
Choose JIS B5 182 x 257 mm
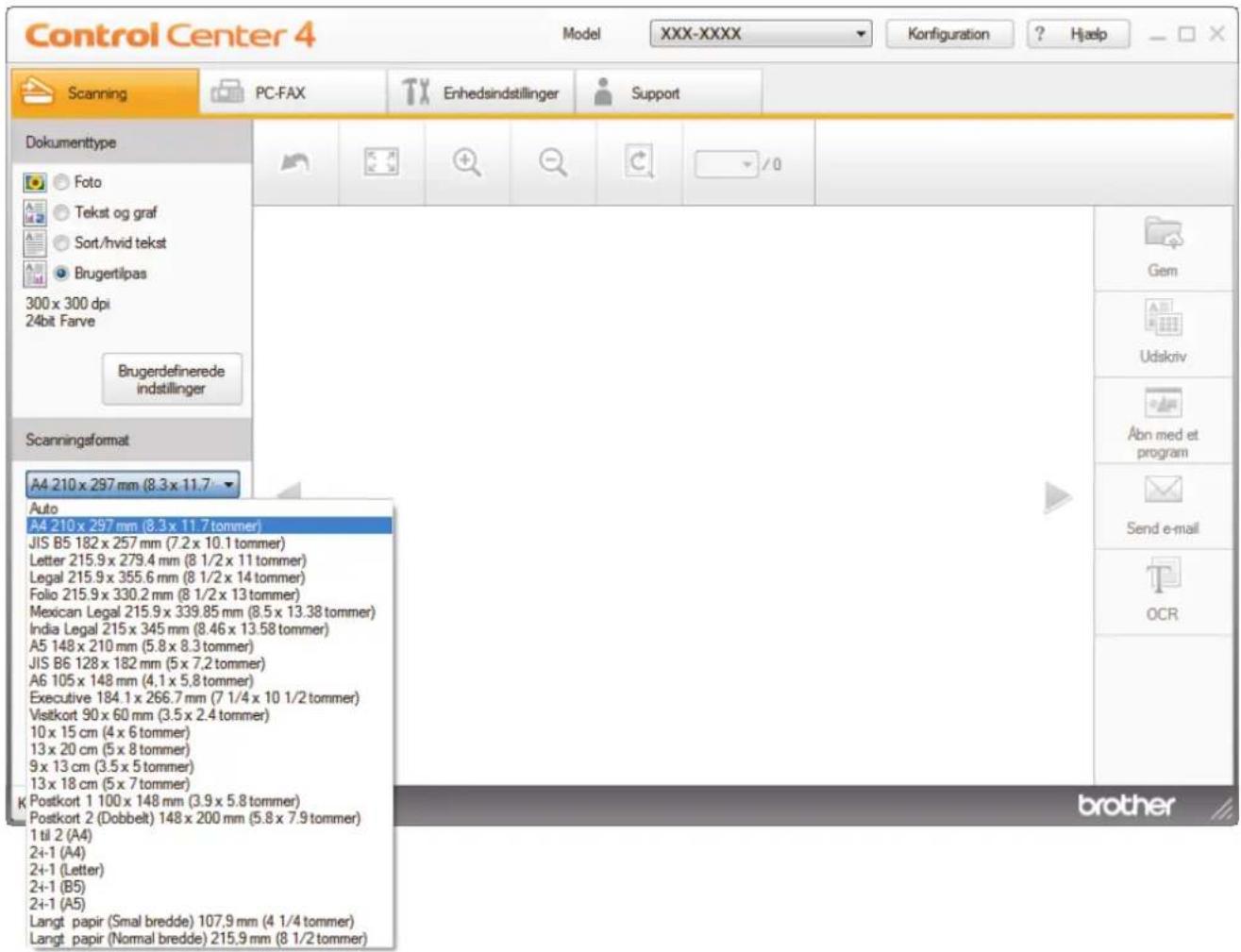210,543
